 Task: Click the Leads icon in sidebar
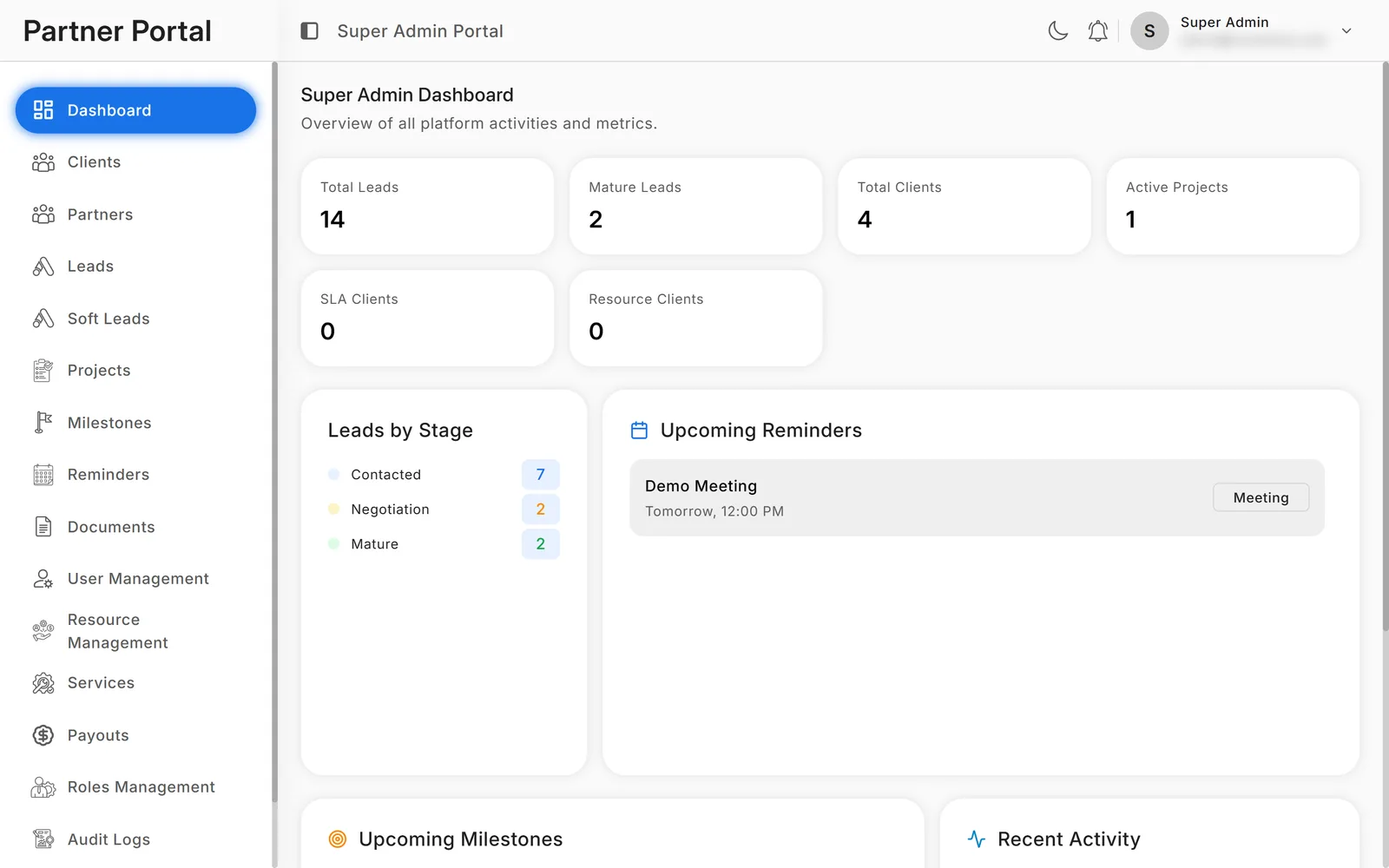point(43,266)
